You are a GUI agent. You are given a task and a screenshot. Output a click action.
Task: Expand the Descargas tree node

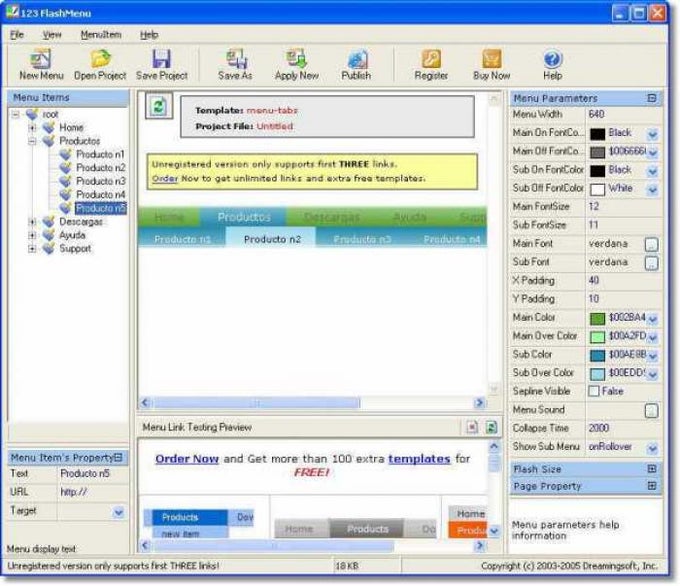click(x=32, y=222)
